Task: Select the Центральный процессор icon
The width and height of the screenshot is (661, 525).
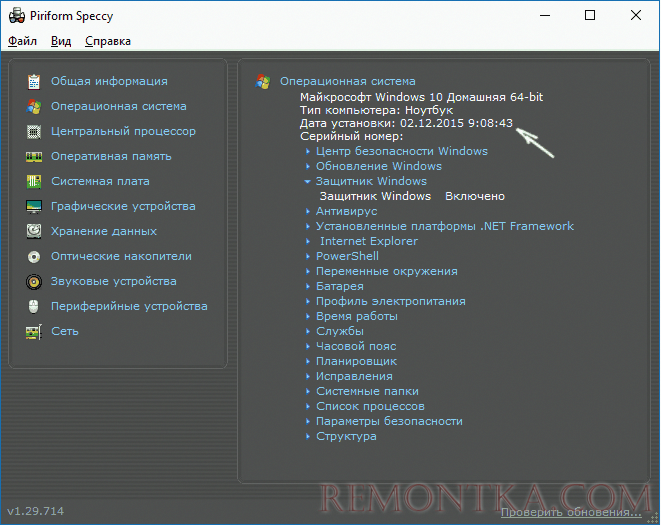Action: pyautogui.click(x=34, y=131)
